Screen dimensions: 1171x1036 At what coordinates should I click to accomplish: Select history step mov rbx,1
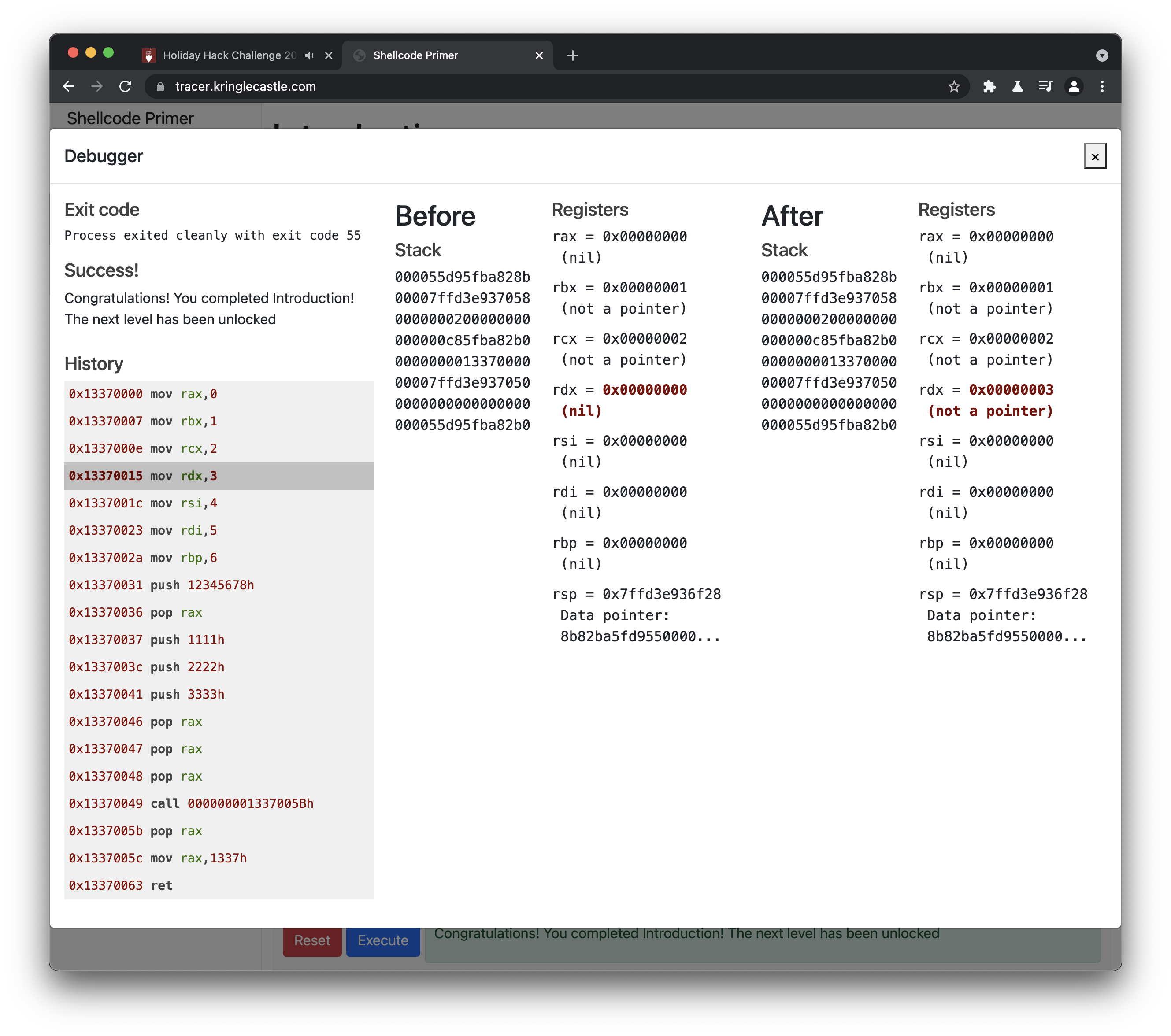click(219, 422)
